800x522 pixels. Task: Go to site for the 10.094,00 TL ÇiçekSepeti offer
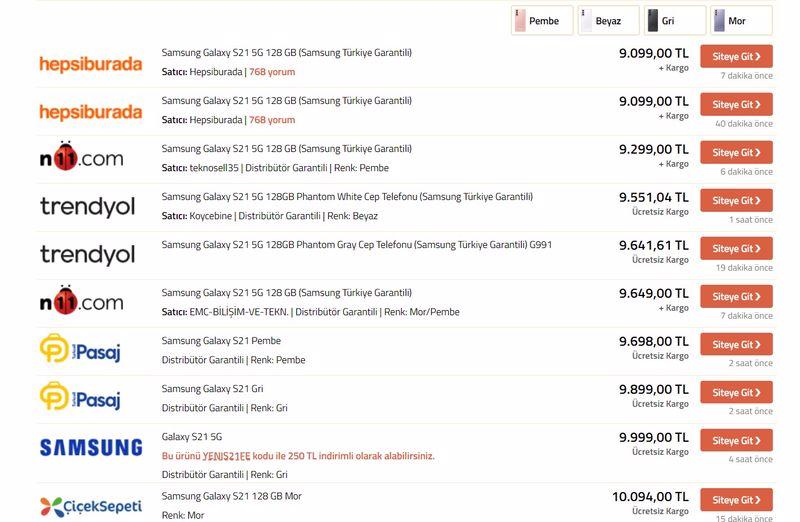click(736, 500)
